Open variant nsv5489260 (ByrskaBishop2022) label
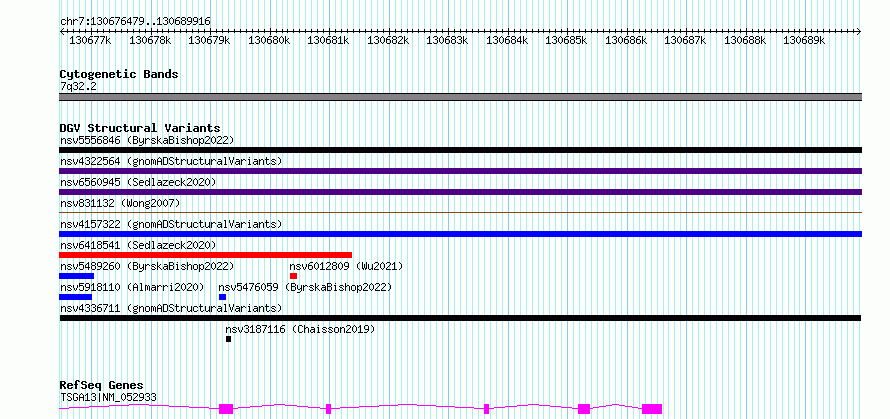Viewport: 890px width, 419px height. click(147, 266)
